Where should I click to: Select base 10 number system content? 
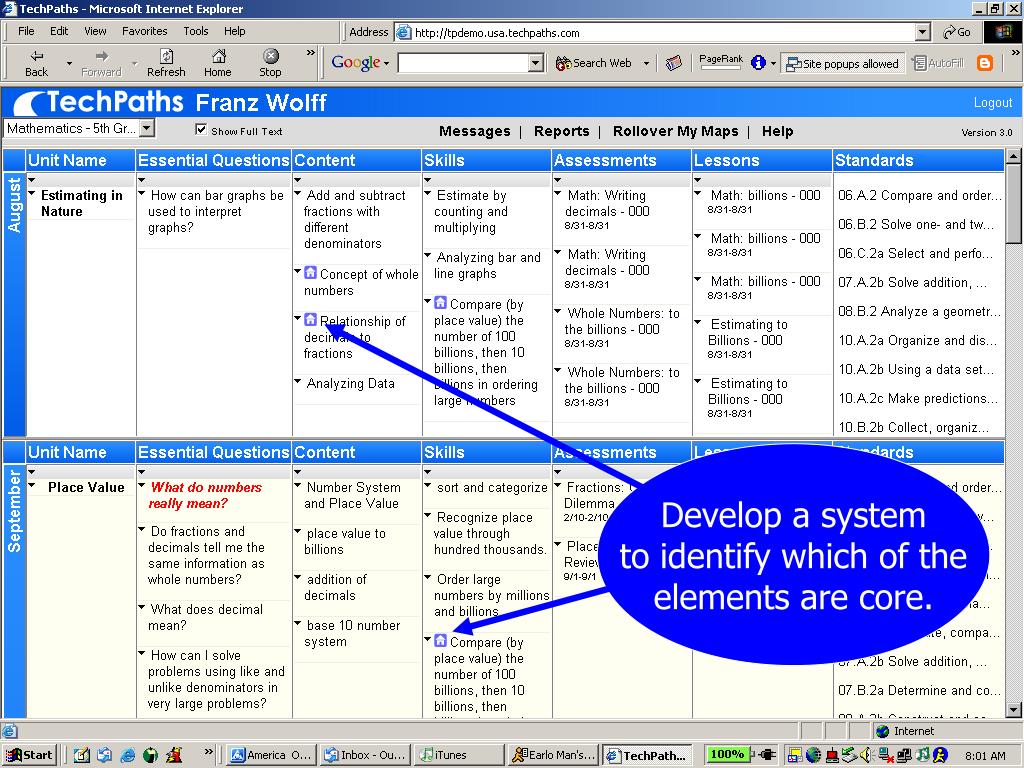pos(352,633)
